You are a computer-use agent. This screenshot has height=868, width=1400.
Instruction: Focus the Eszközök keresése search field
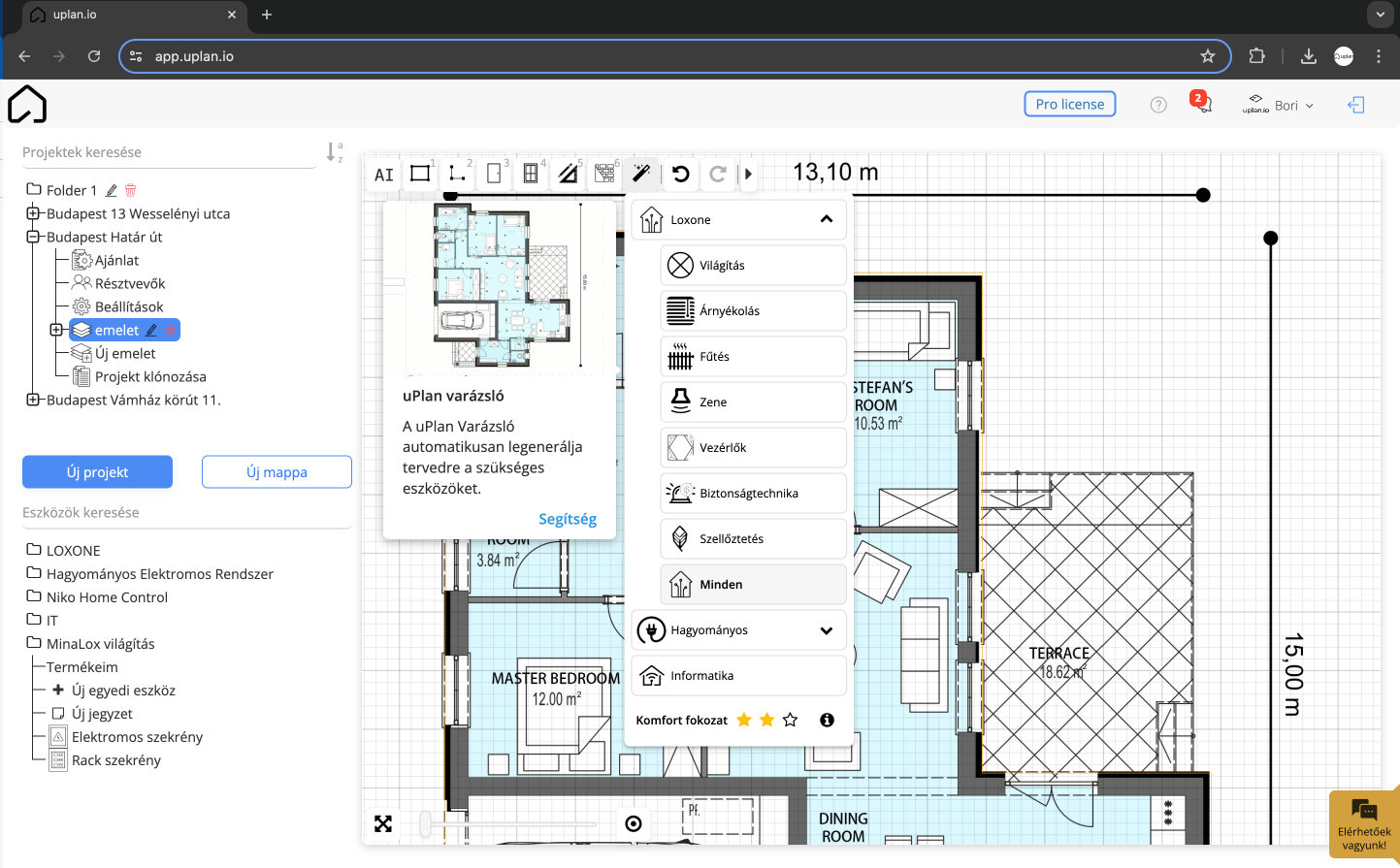(186, 512)
